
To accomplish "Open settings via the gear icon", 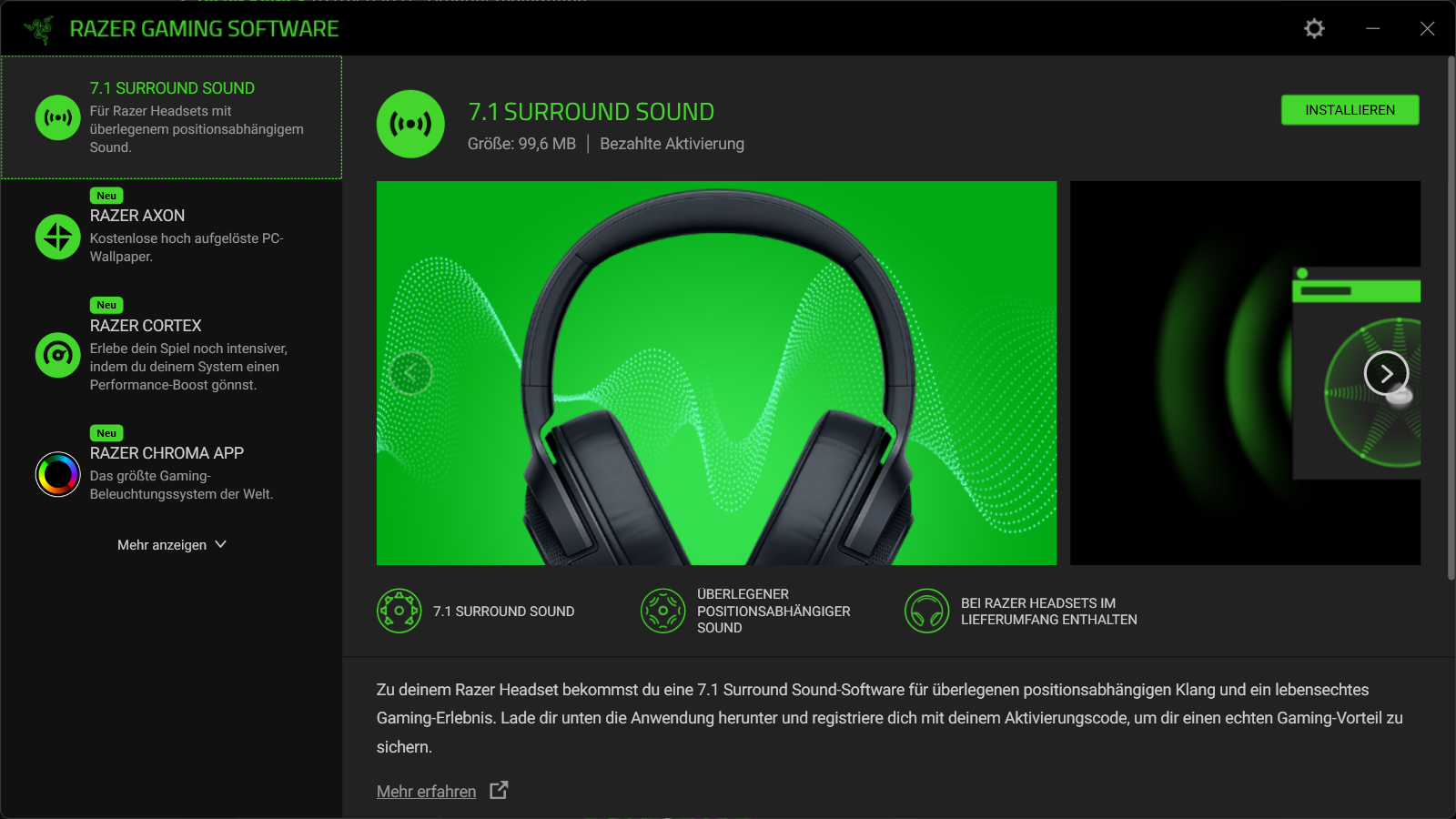I will pyautogui.click(x=1314, y=28).
